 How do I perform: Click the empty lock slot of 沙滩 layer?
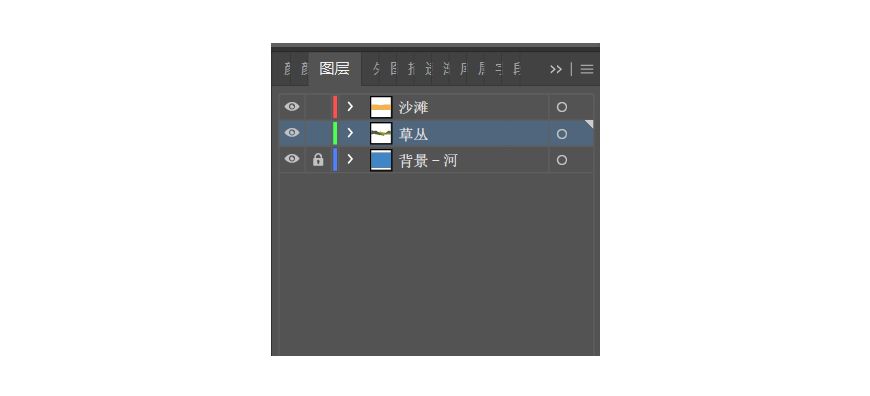318,107
